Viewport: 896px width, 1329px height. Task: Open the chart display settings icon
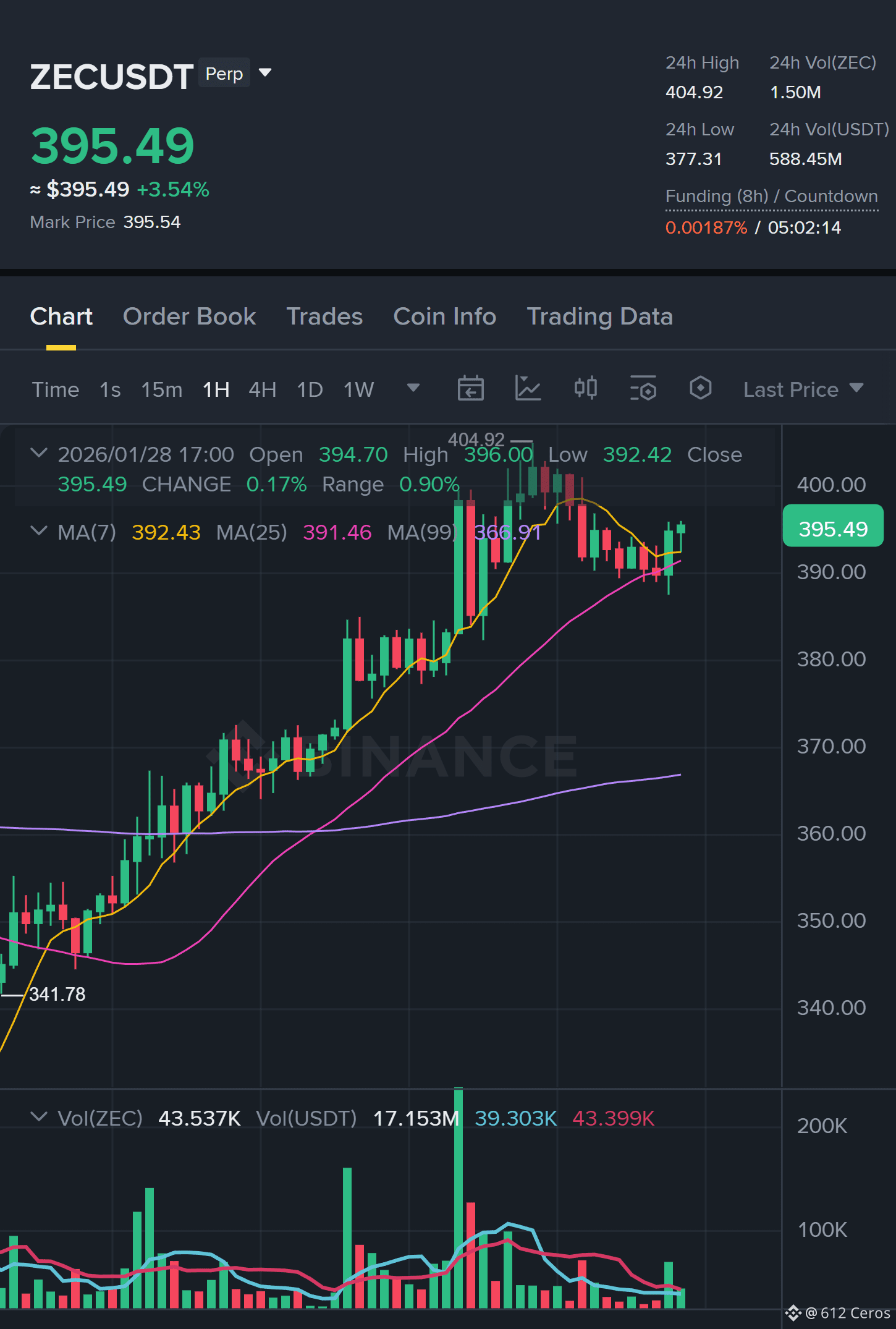(x=643, y=389)
